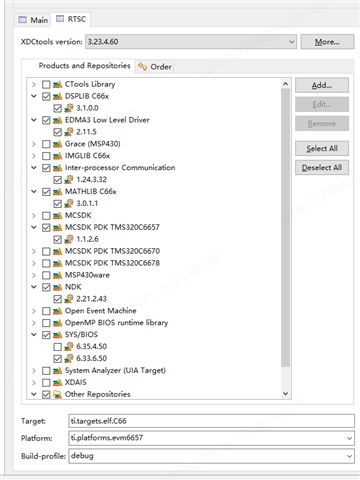Select the RTSC tab

click(71, 19)
